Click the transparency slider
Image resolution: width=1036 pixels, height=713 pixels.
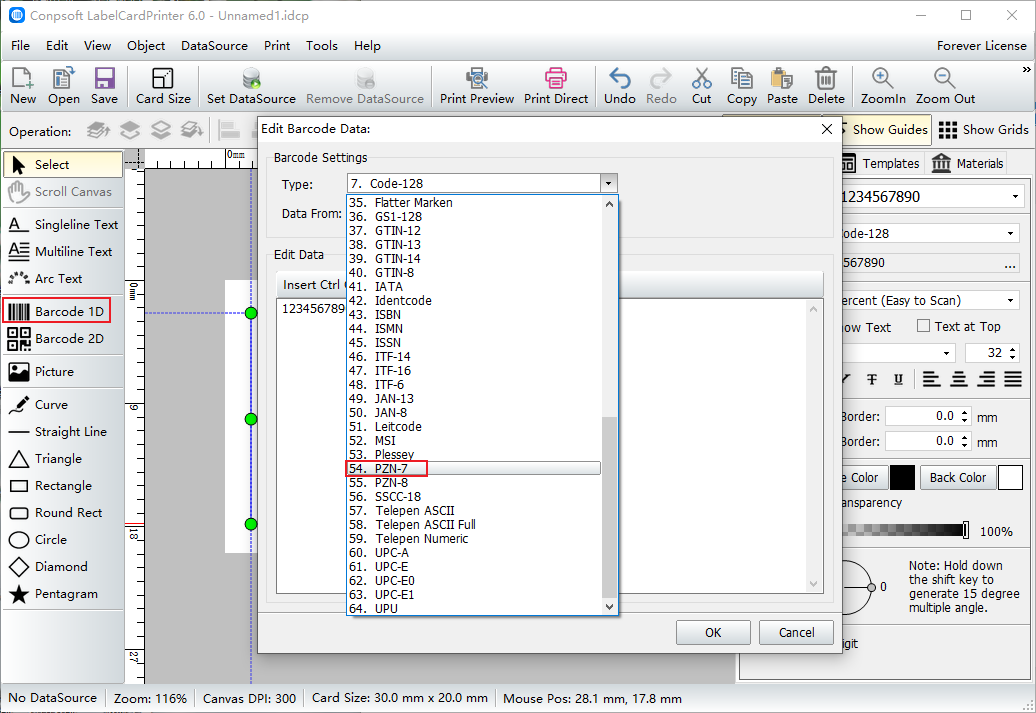pyautogui.click(x=906, y=530)
